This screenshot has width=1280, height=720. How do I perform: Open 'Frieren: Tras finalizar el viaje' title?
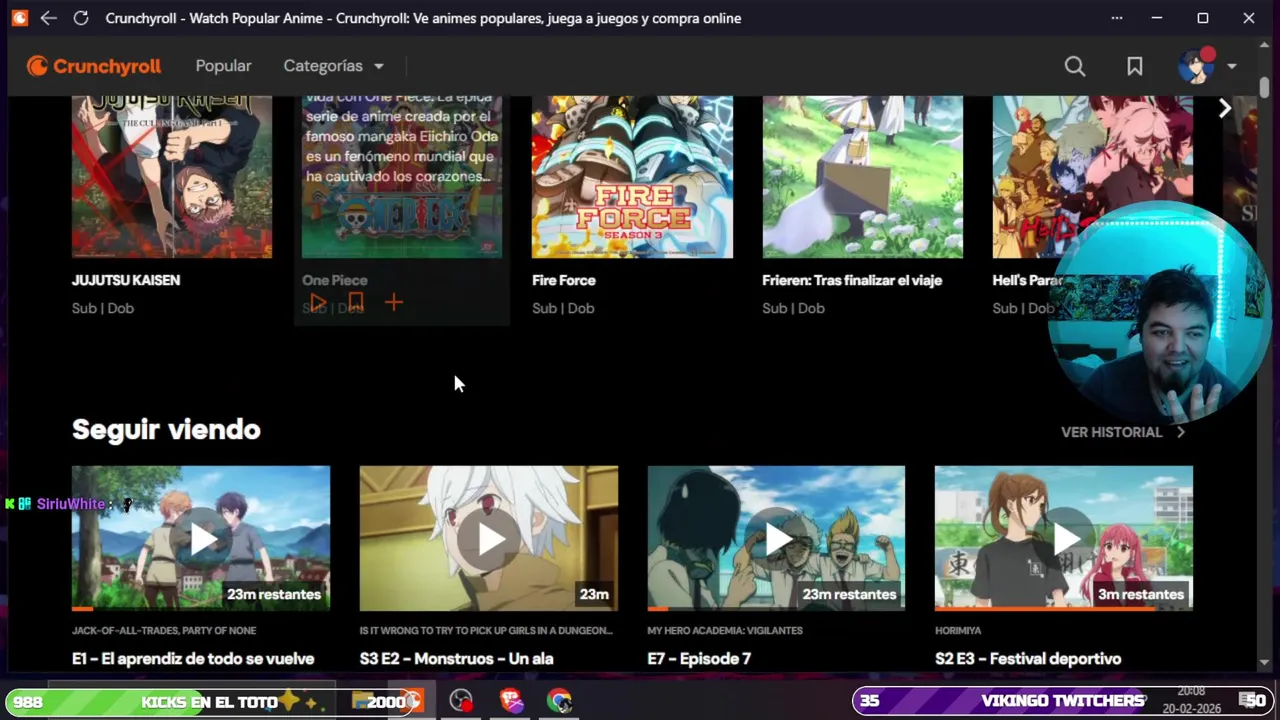click(x=852, y=280)
